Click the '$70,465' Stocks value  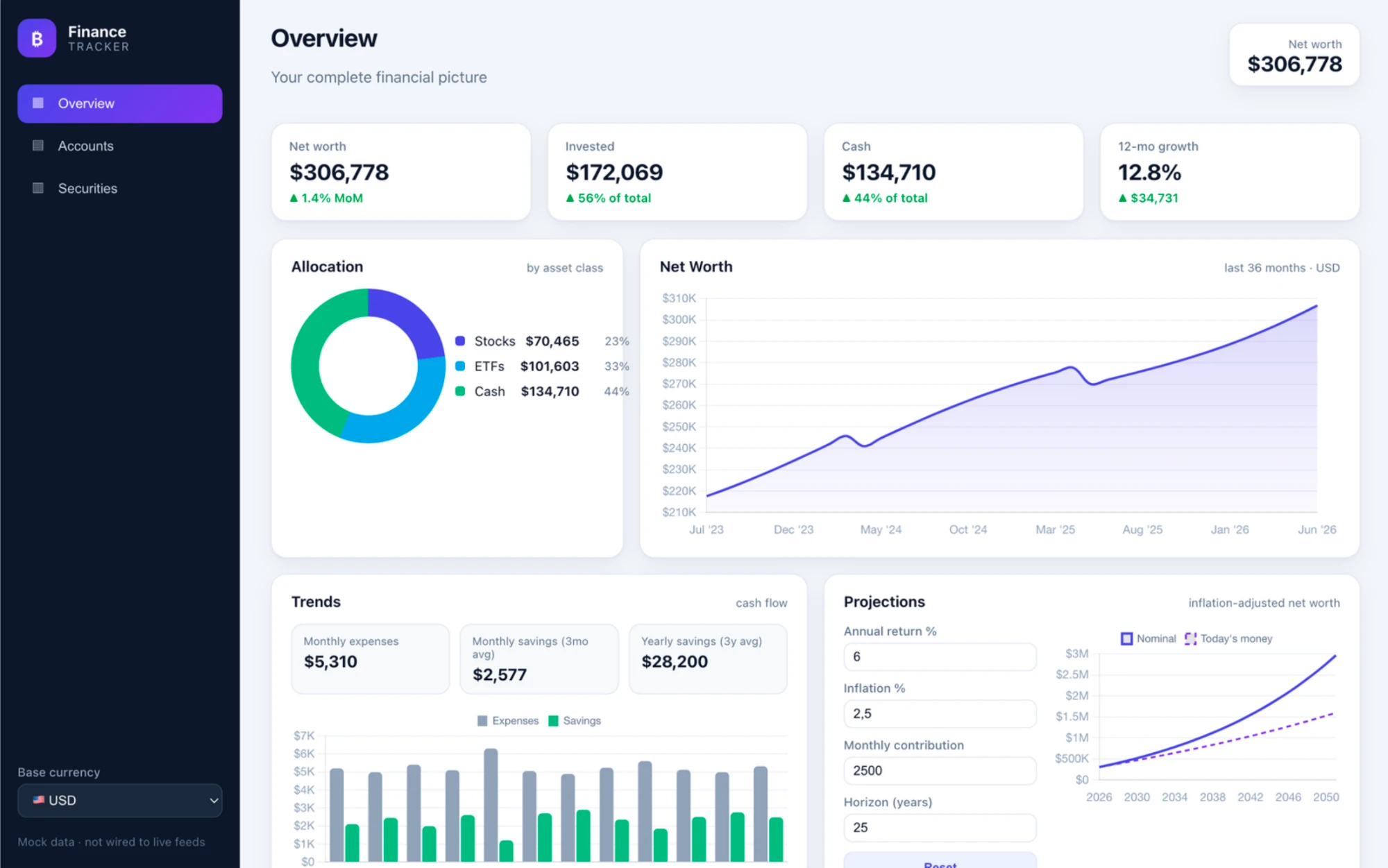[x=552, y=341]
